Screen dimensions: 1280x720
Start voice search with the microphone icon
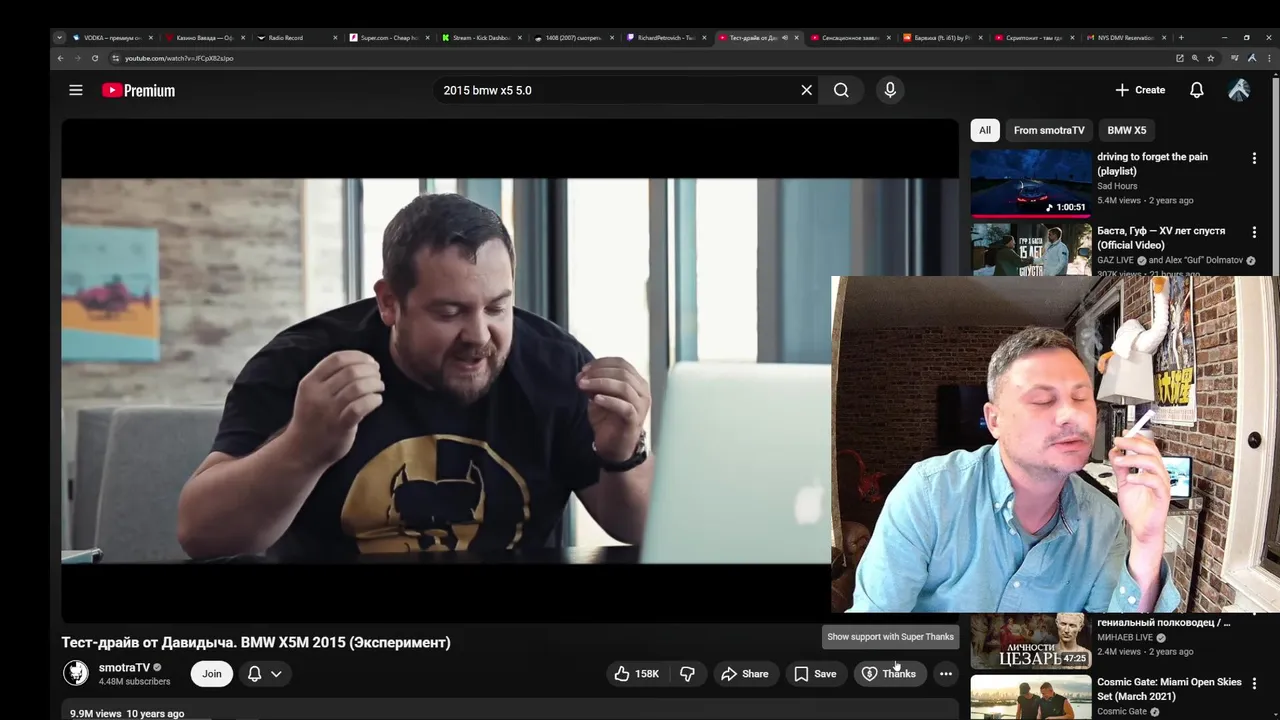[890, 90]
